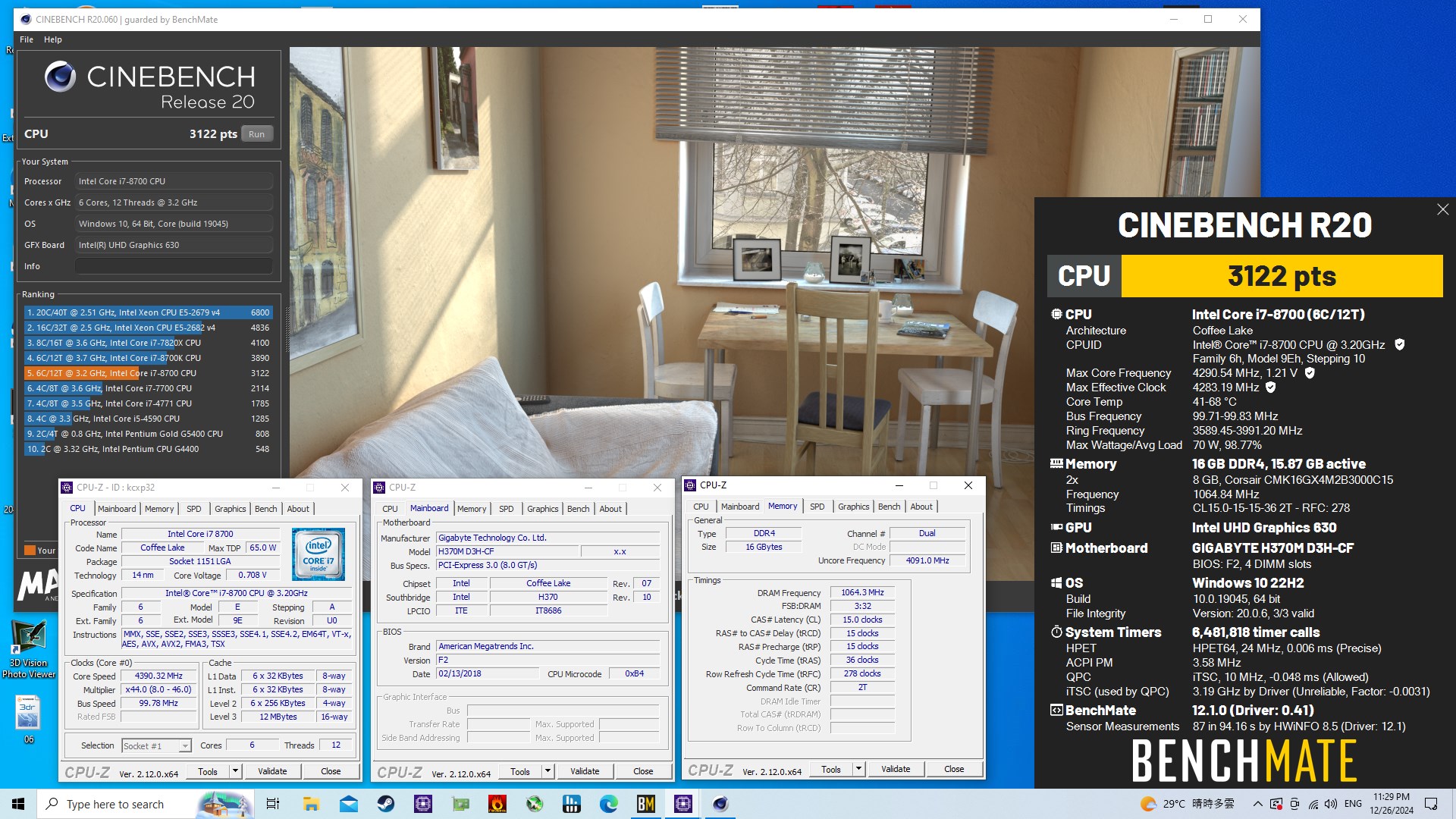Switch to the CPU tab in the right CPU-Z window

click(x=701, y=507)
